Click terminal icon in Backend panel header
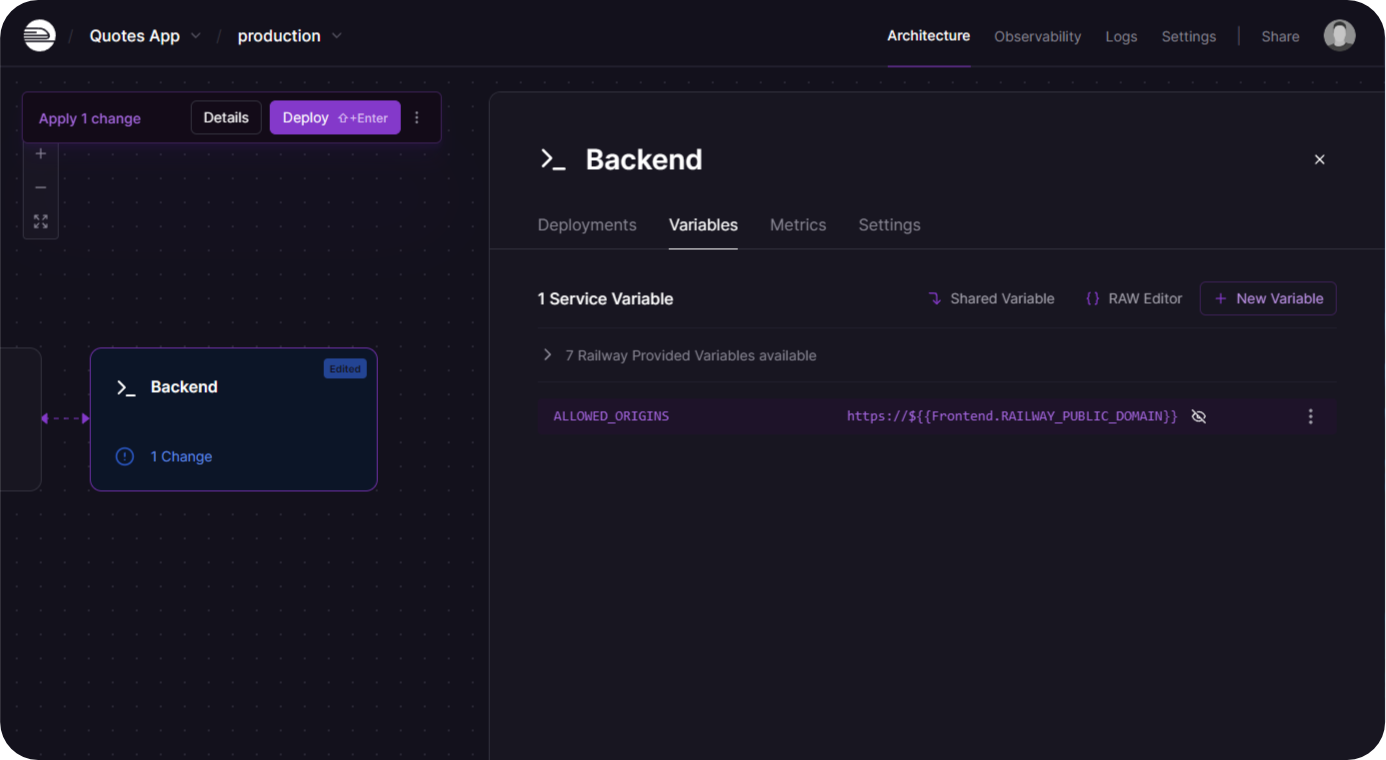This screenshot has width=1386, height=760. pyautogui.click(x=553, y=160)
